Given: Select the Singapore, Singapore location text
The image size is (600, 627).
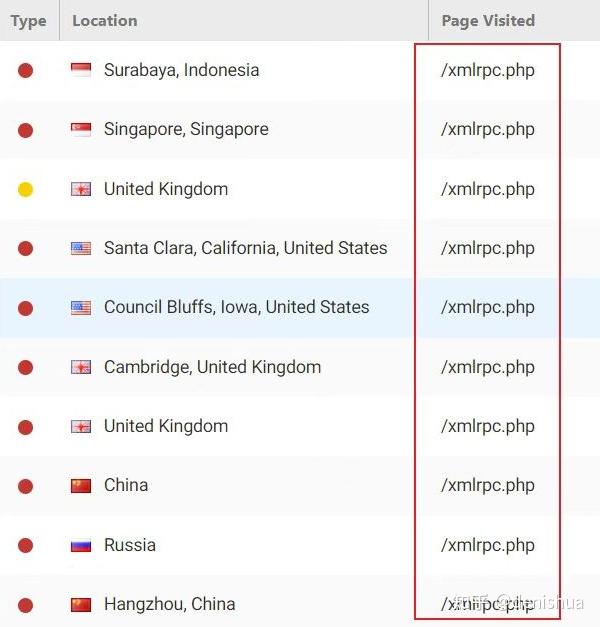Looking at the screenshot, I should pos(186,129).
